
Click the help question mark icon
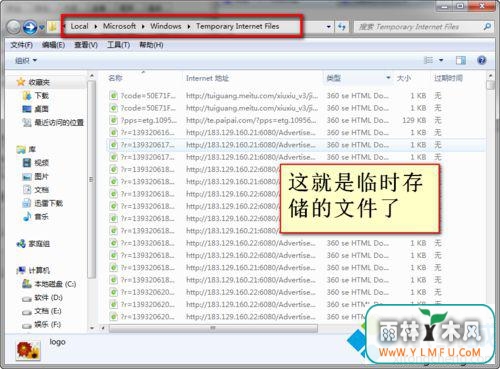coord(481,60)
